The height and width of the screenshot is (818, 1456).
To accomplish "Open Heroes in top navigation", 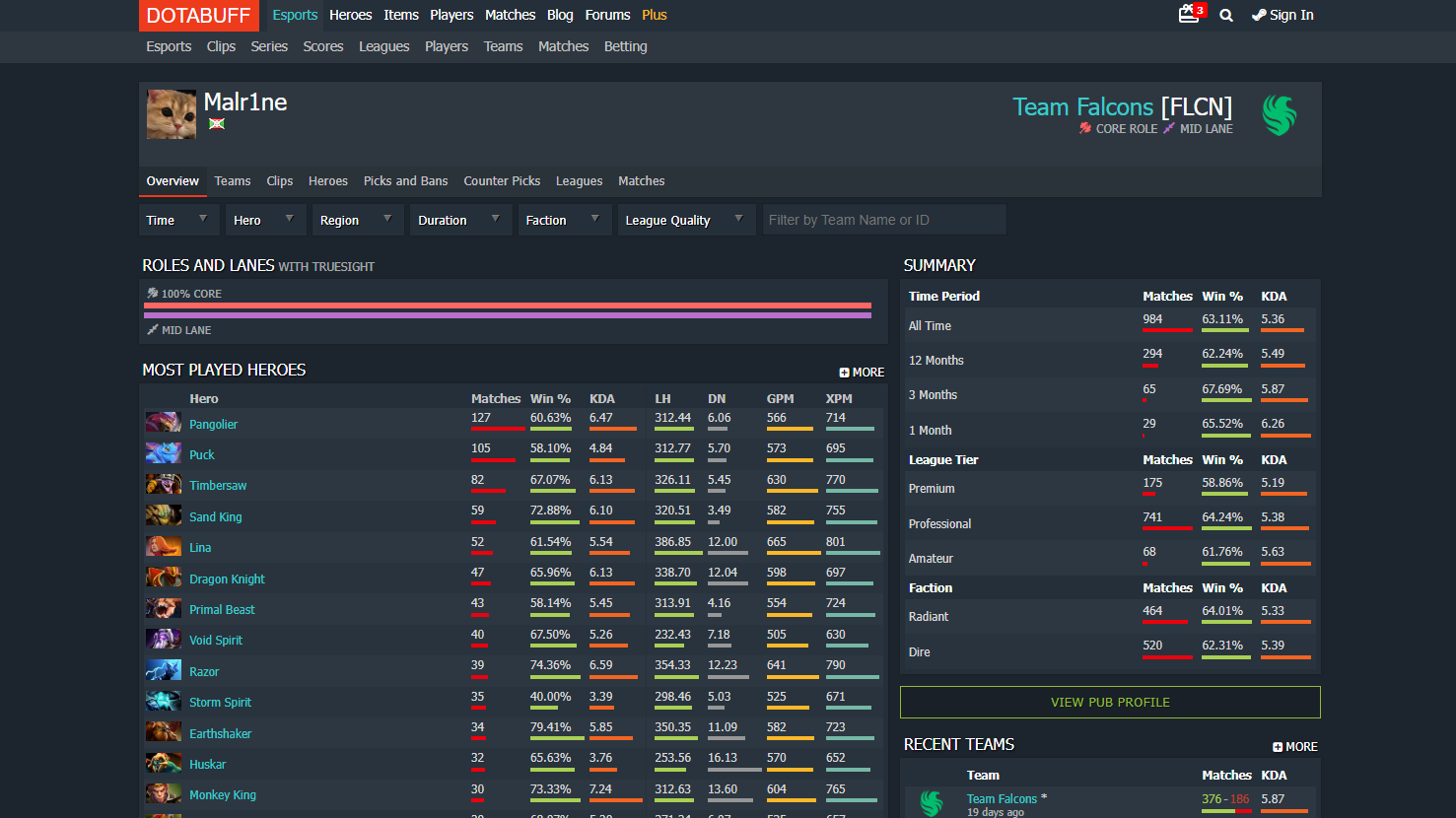I will click(350, 15).
